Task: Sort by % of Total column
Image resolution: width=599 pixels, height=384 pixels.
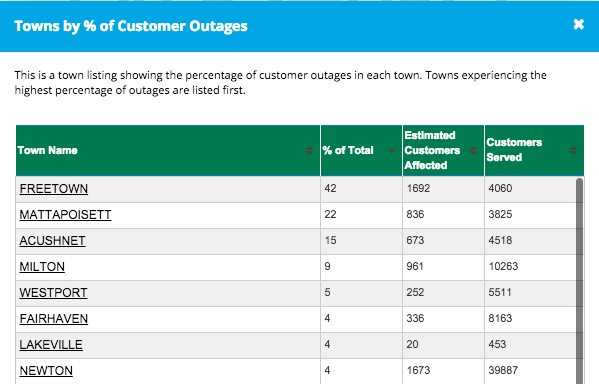Action: [361, 151]
